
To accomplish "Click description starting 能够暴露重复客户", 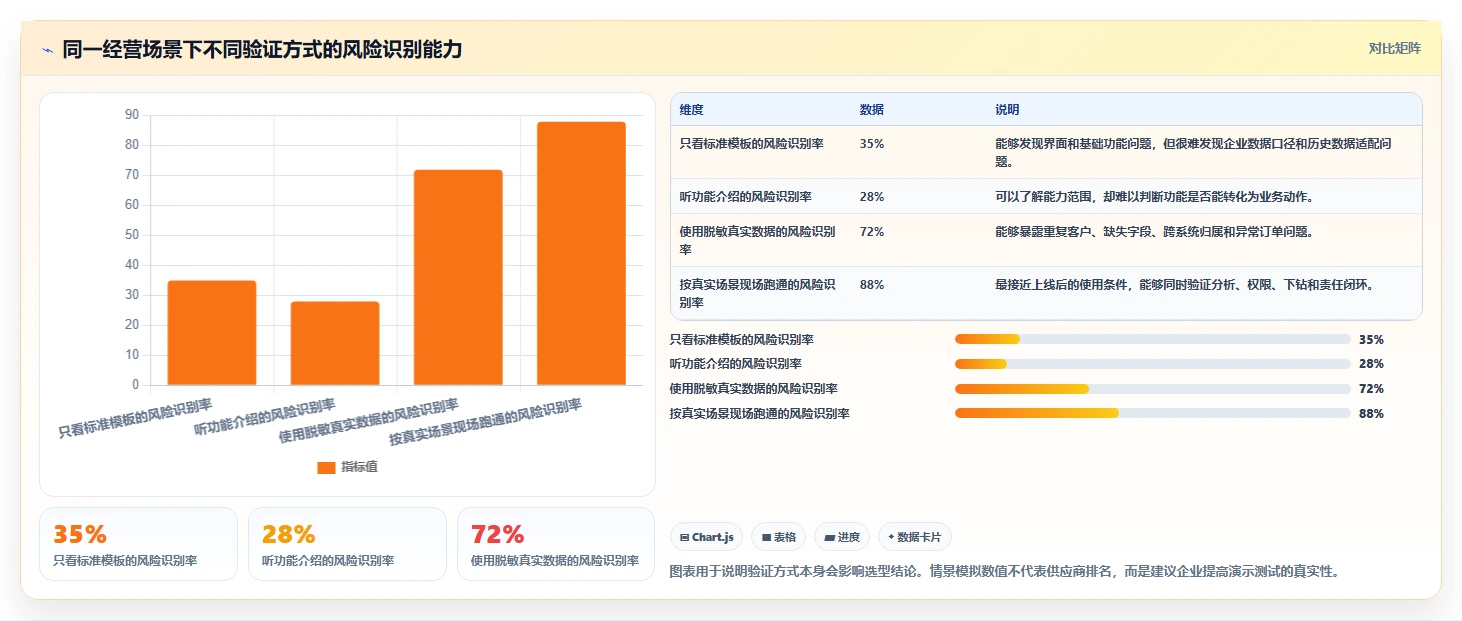I will [x=1154, y=232].
